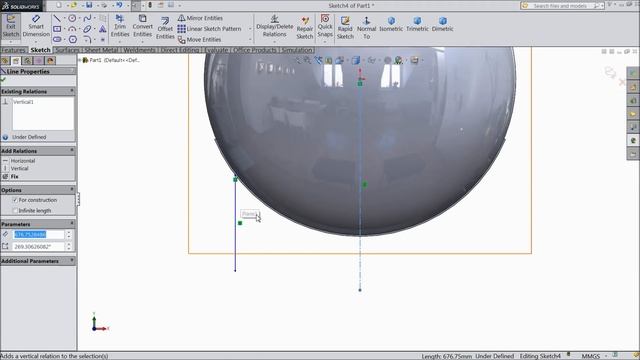Expand the Part1 flyout tree node
This screenshot has width=640, height=360.
click(x=80, y=60)
